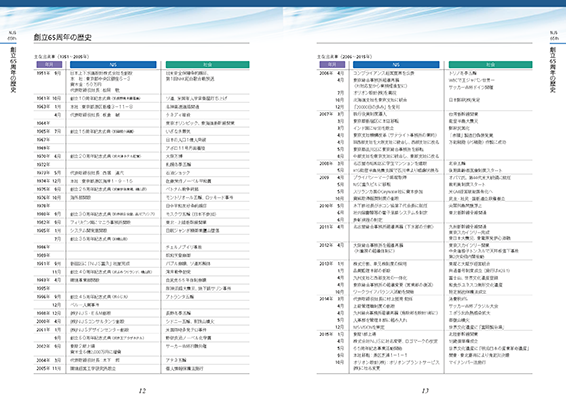This screenshot has height=400, width=566.
Task: Click the NJS 65th logo at the top left
Action: [x=12, y=35]
